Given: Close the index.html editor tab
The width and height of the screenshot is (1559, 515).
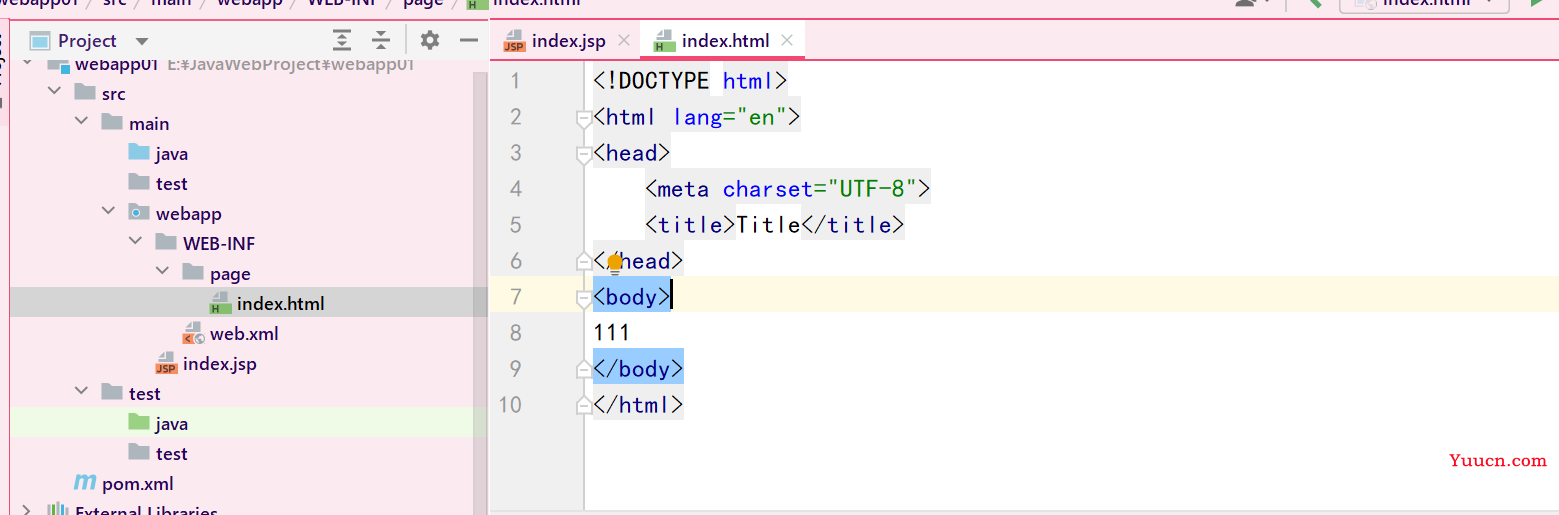Looking at the screenshot, I should 787,40.
